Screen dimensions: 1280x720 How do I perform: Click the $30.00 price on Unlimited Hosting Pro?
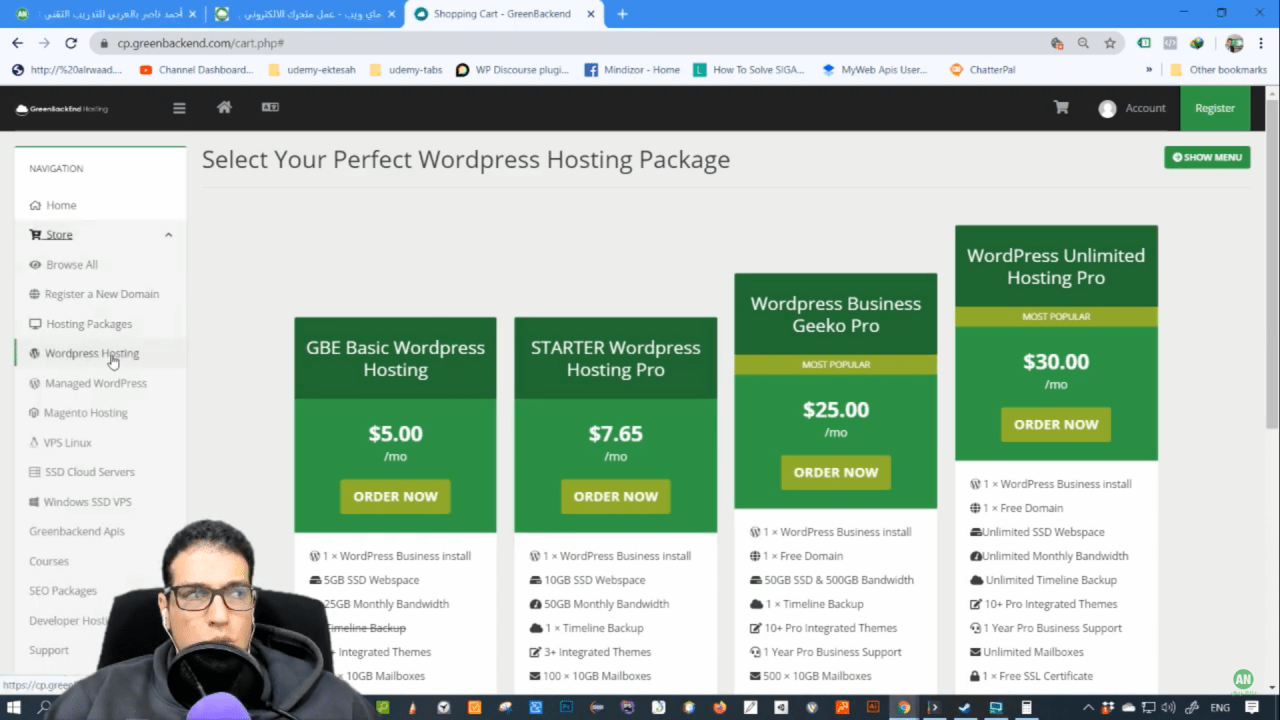click(x=1056, y=362)
